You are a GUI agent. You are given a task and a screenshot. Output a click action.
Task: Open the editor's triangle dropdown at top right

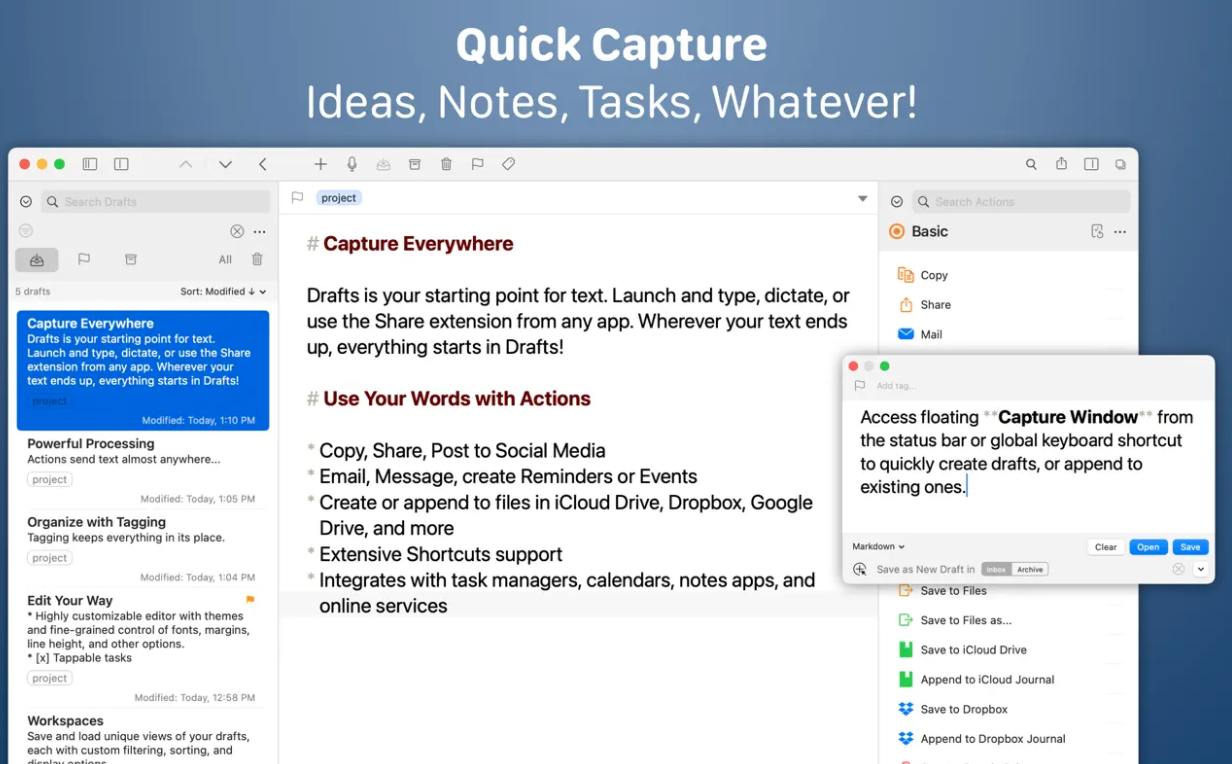tap(863, 199)
